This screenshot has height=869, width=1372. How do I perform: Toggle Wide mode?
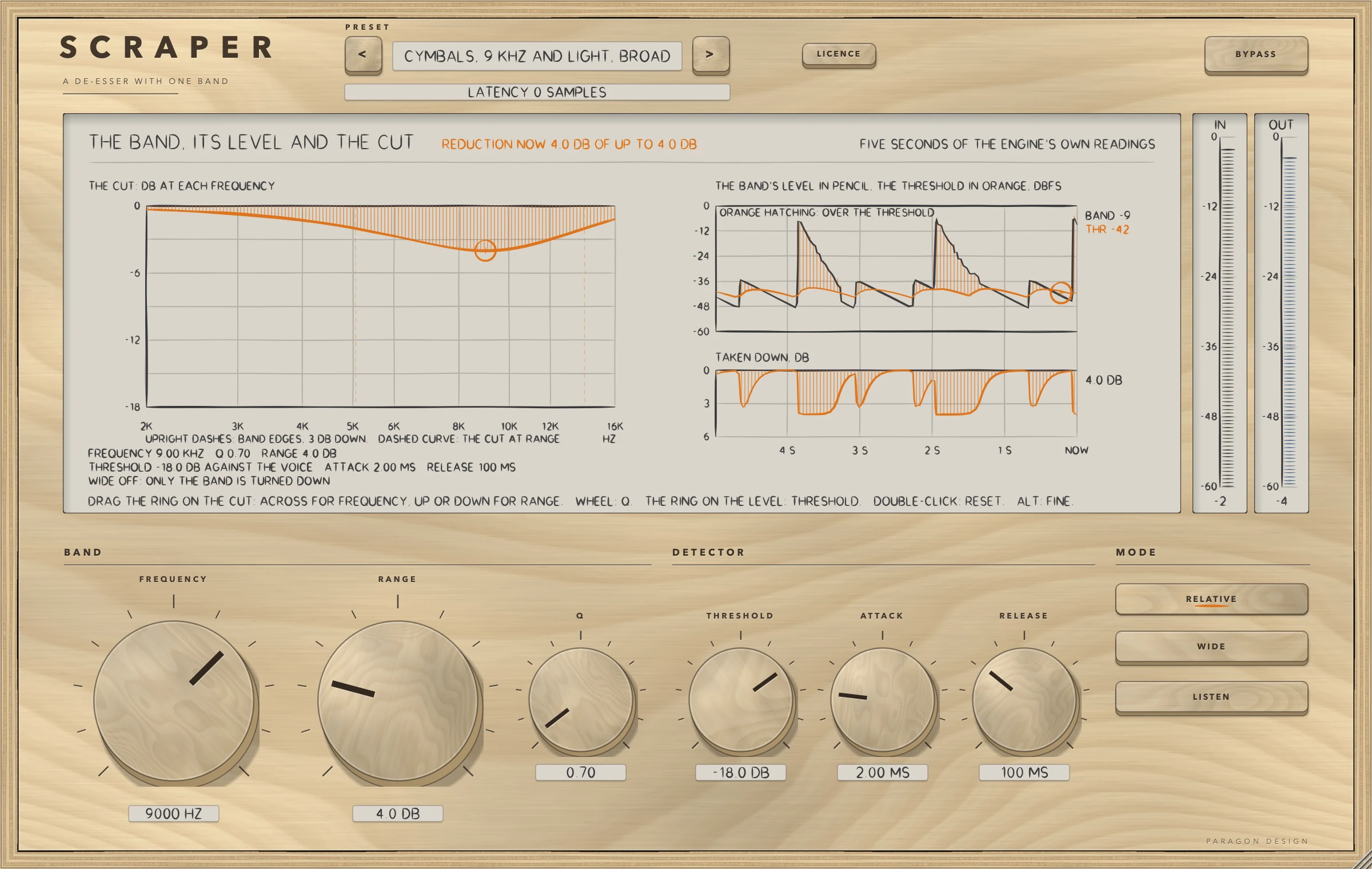tap(1211, 647)
